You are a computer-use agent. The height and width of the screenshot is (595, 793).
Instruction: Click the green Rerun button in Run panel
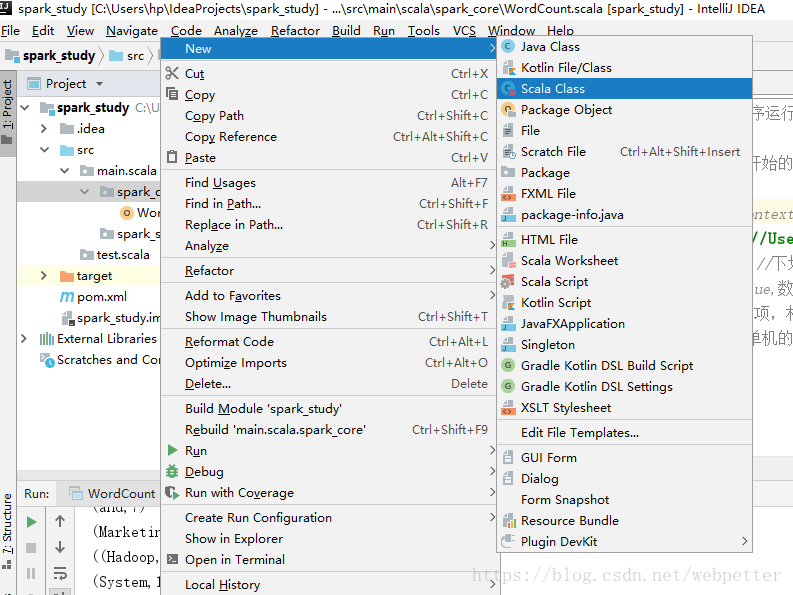click(x=31, y=522)
